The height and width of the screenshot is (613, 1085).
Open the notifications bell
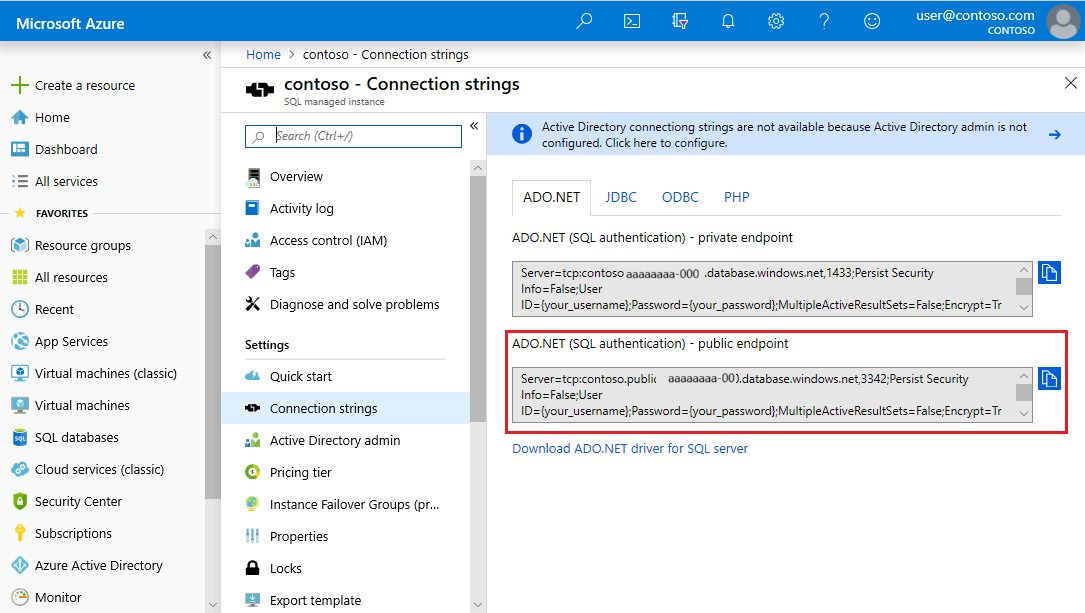[728, 21]
